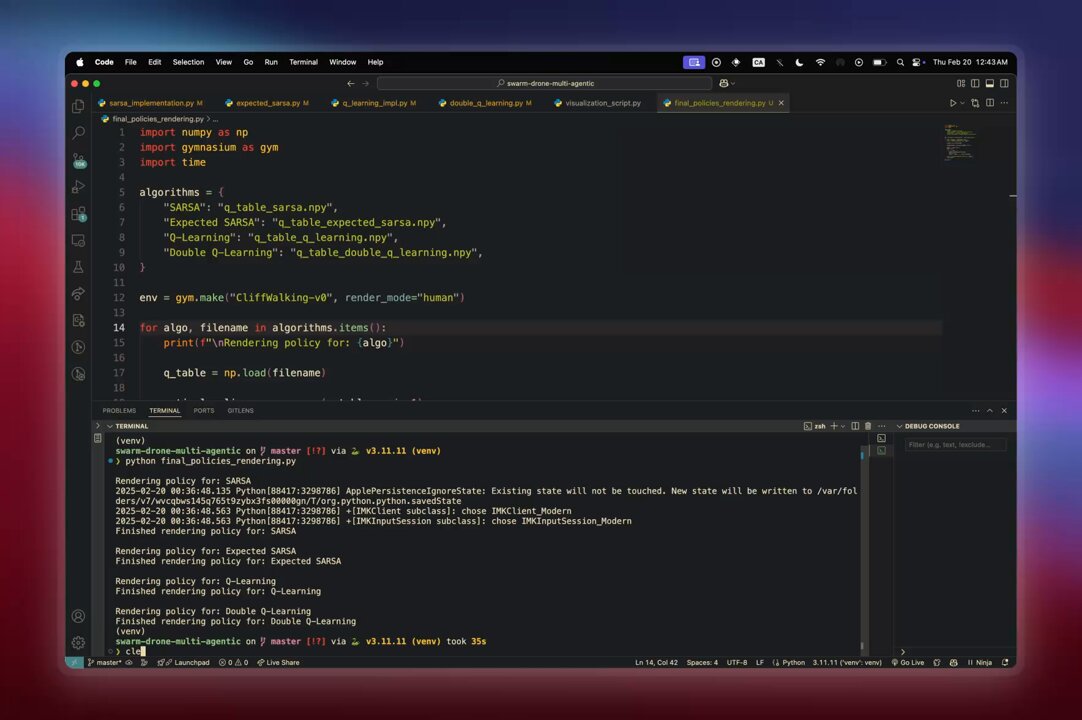Open editor More Actions ellipsis menu

click(1004, 103)
